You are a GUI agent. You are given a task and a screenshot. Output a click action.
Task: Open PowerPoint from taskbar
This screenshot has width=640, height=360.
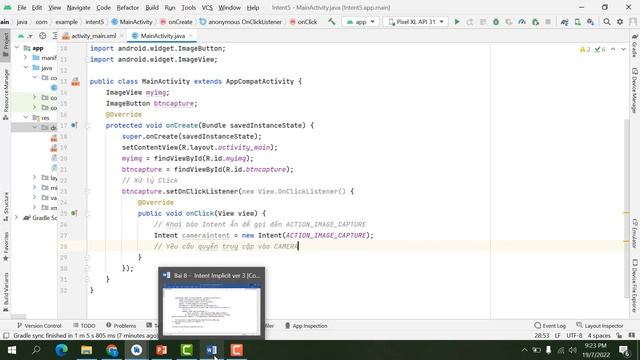click(x=162, y=350)
